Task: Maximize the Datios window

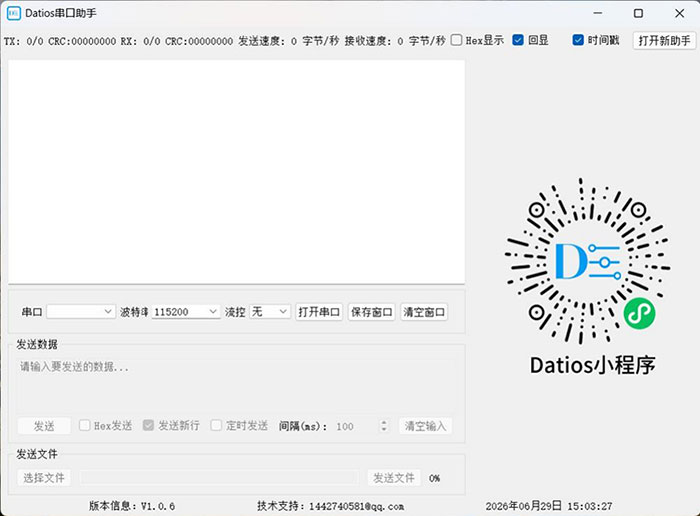Action: click(x=638, y=13)
